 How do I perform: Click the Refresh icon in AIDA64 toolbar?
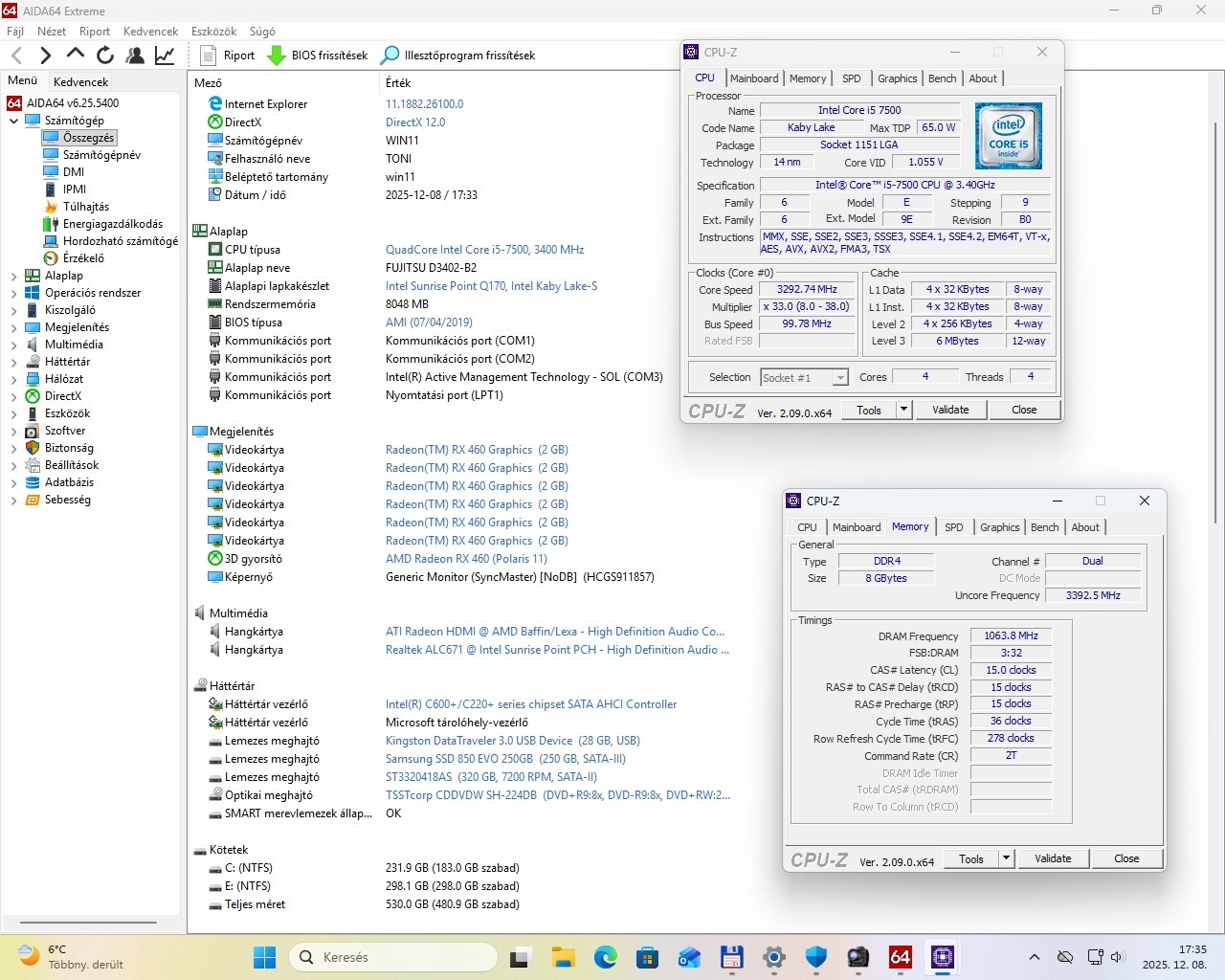(105, 56)
